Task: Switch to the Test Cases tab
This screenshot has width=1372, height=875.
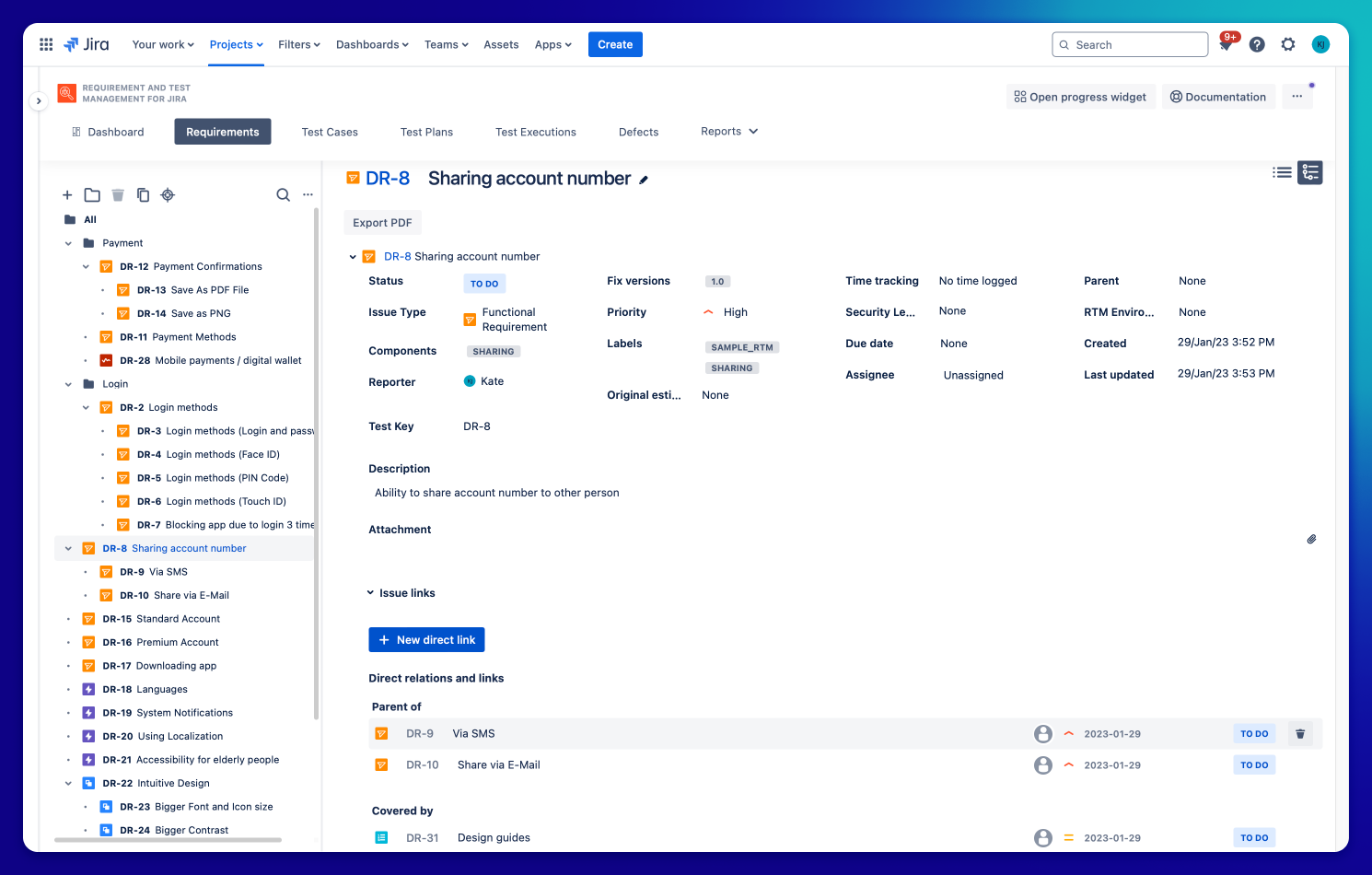Action: tap(329, 132)
